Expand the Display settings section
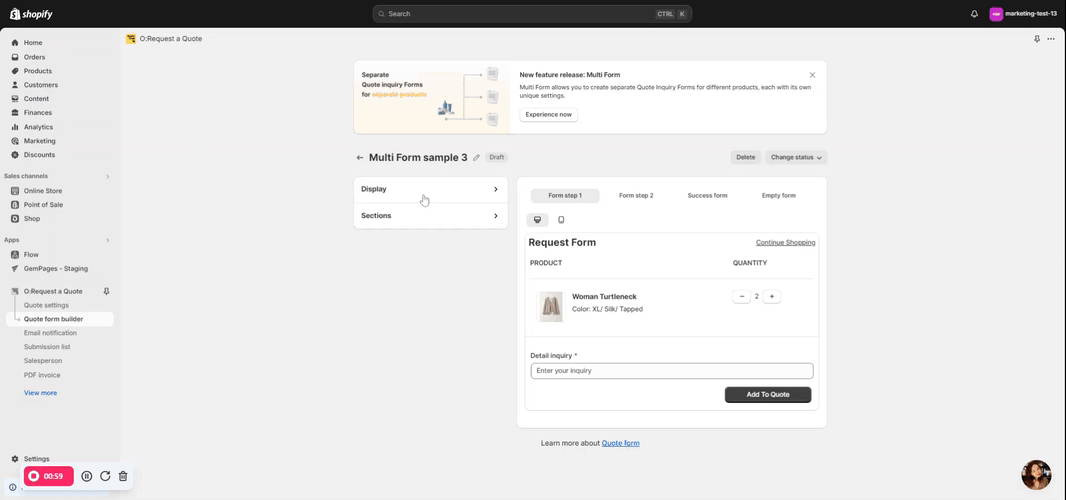This screenshot has height=500, width=1066. [430, 189]
